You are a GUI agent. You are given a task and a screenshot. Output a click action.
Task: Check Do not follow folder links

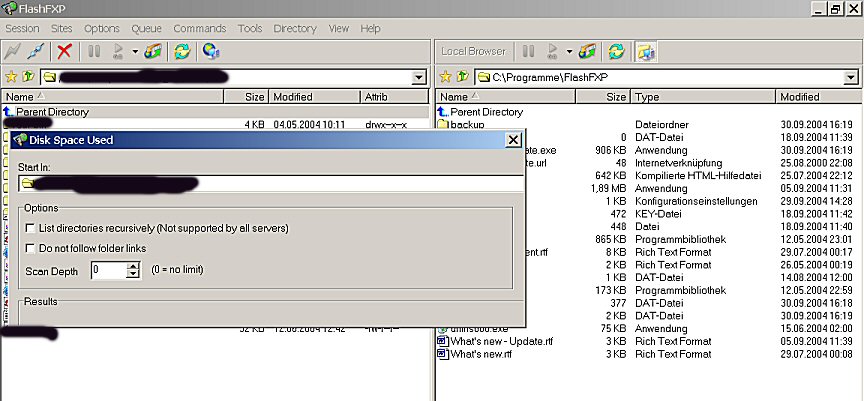[30, 248]
